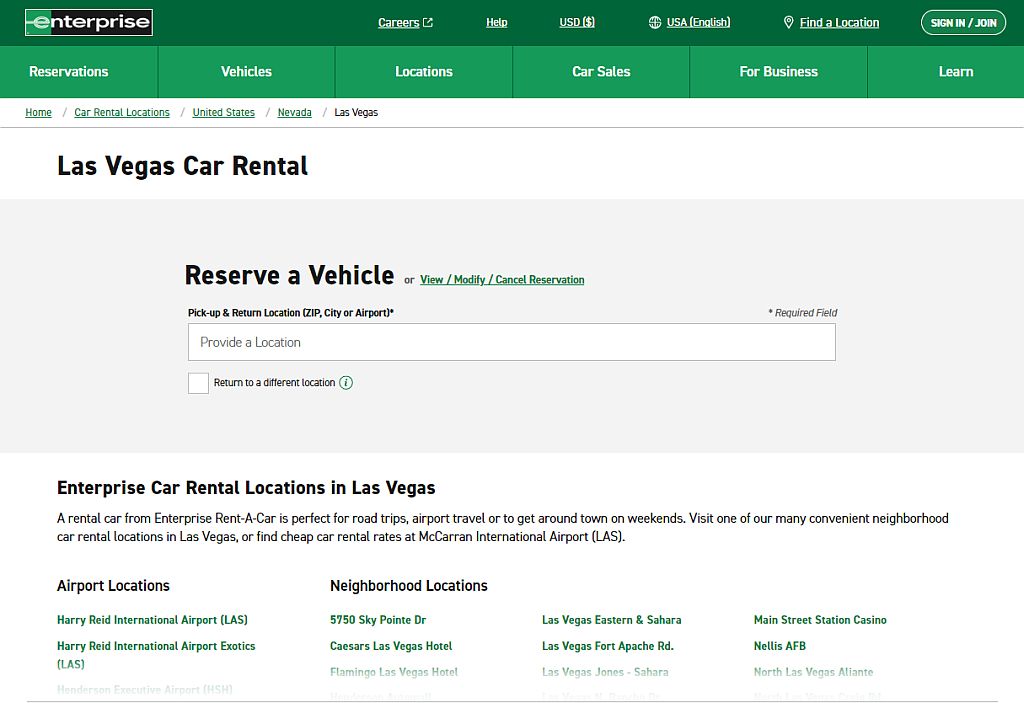
Task: Open View / Modify / Cancel Reservation link
Action: 502,280
